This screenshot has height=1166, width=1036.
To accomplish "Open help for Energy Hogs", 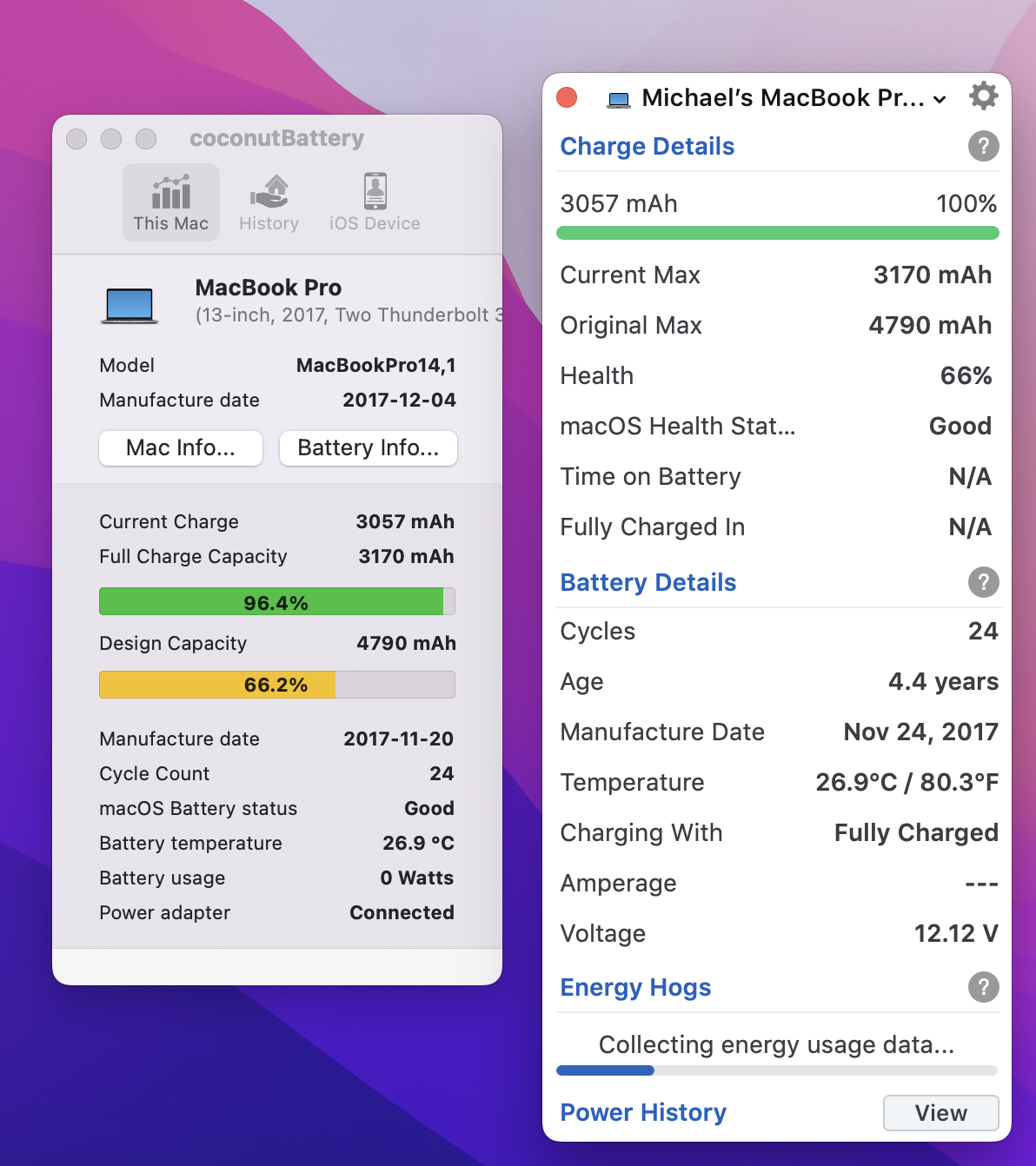I will (983, 987).
